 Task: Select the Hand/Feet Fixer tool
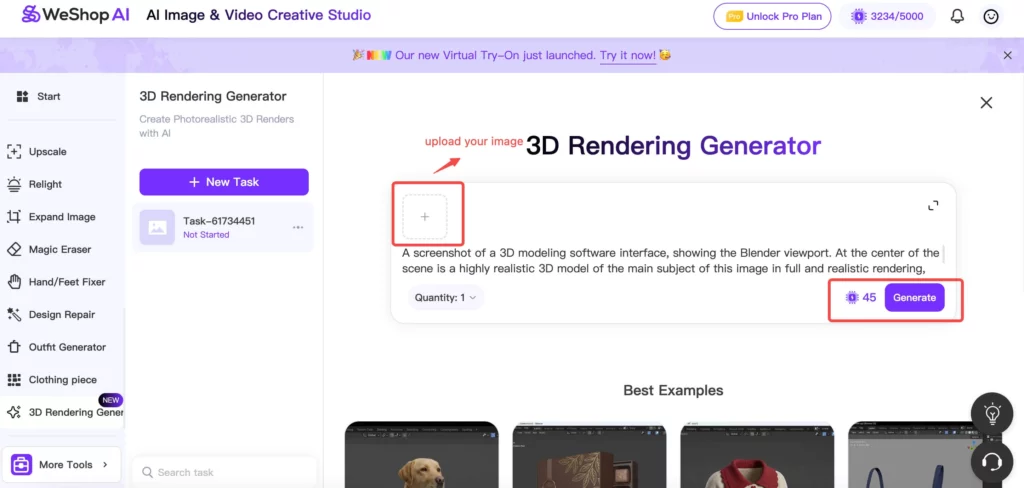point(56,282)
